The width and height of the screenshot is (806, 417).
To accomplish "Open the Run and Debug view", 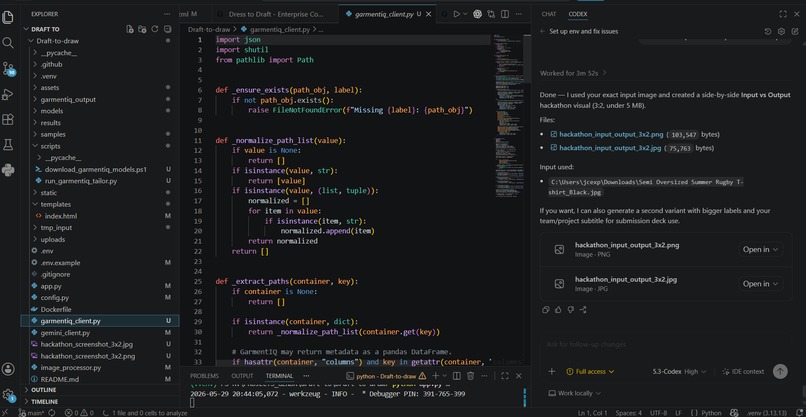I will click(8, 95).
